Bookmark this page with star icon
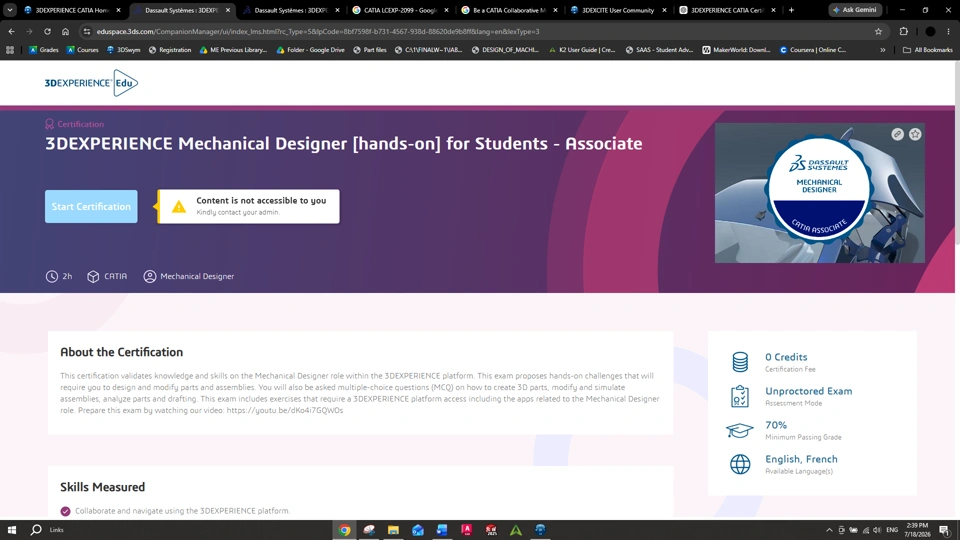 (x=879, y=31)
